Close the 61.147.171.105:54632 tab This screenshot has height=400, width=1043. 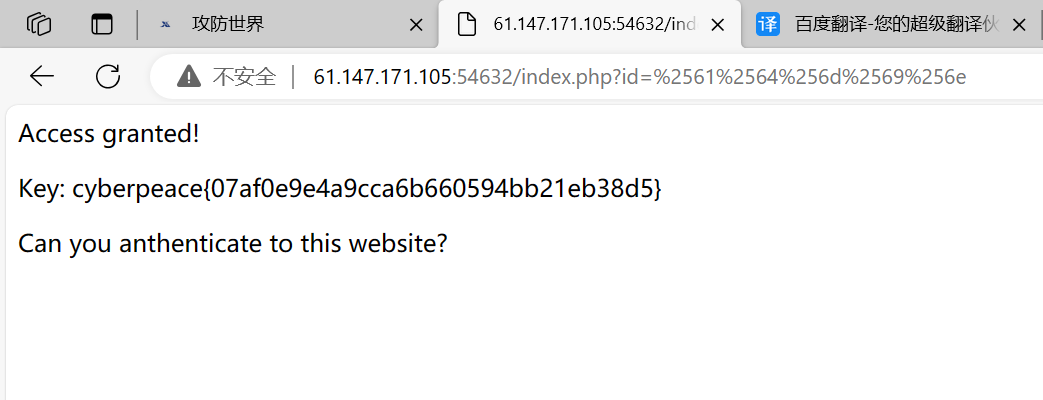tap(718, 25)
